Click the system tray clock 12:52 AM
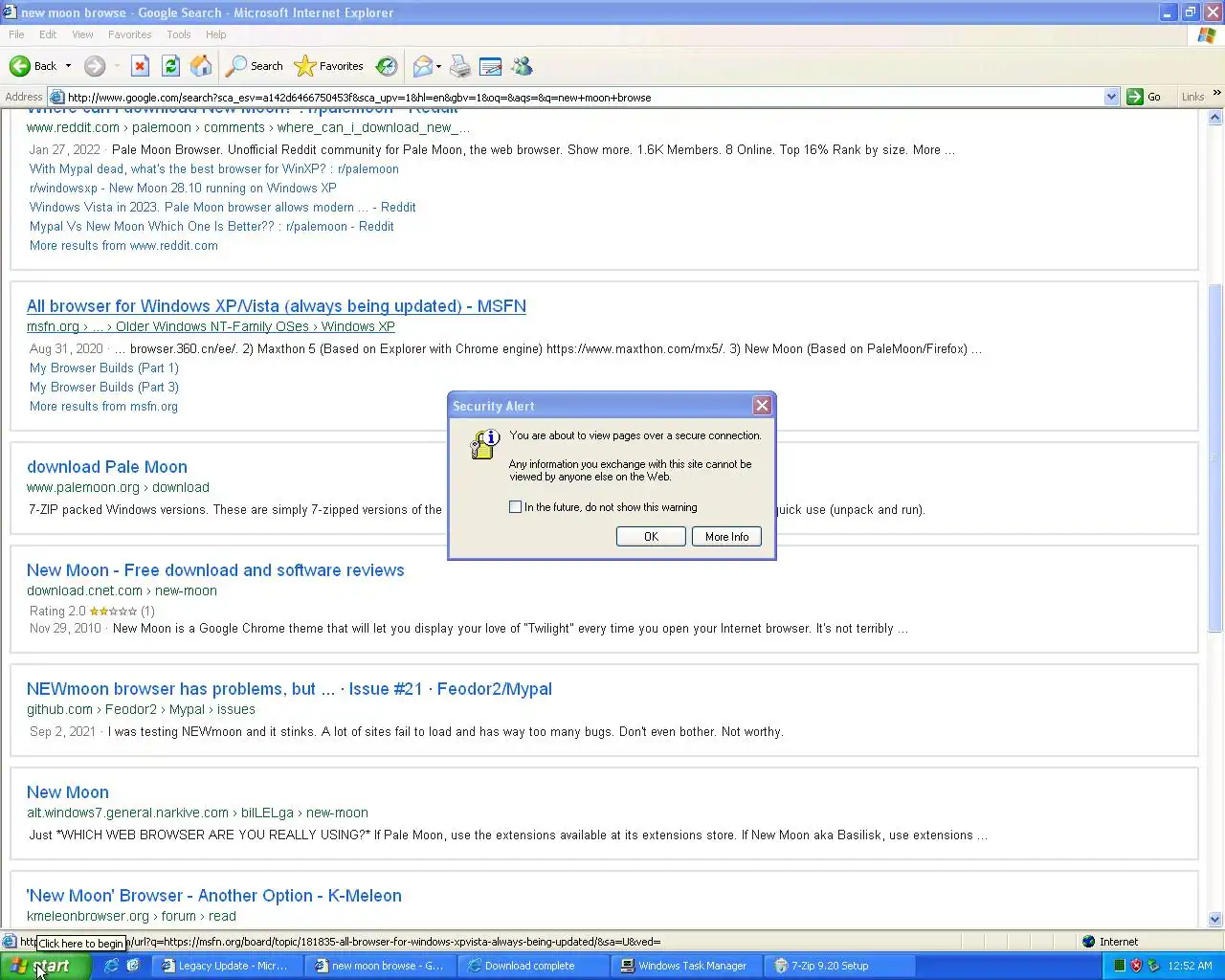 tap(1190, 966)
